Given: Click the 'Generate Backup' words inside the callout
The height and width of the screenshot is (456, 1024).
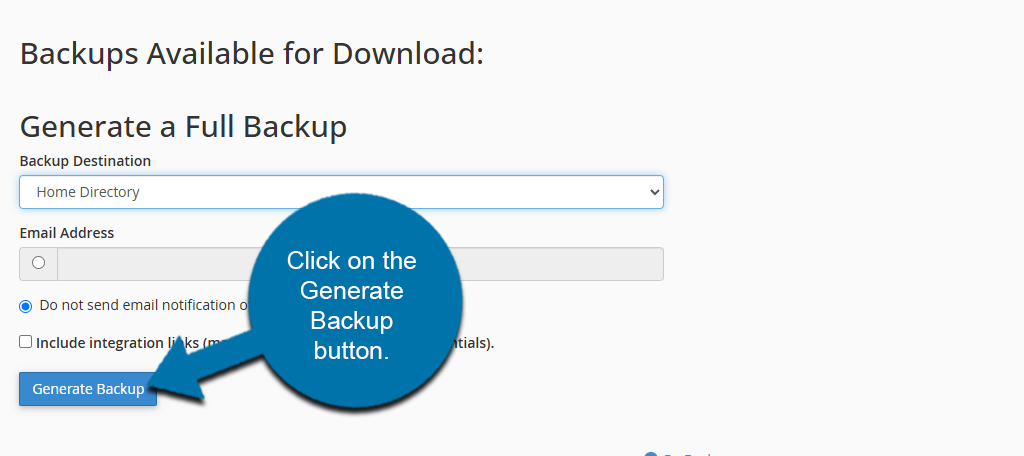Looking at the screenshot, I should click(x=351, y=305).
